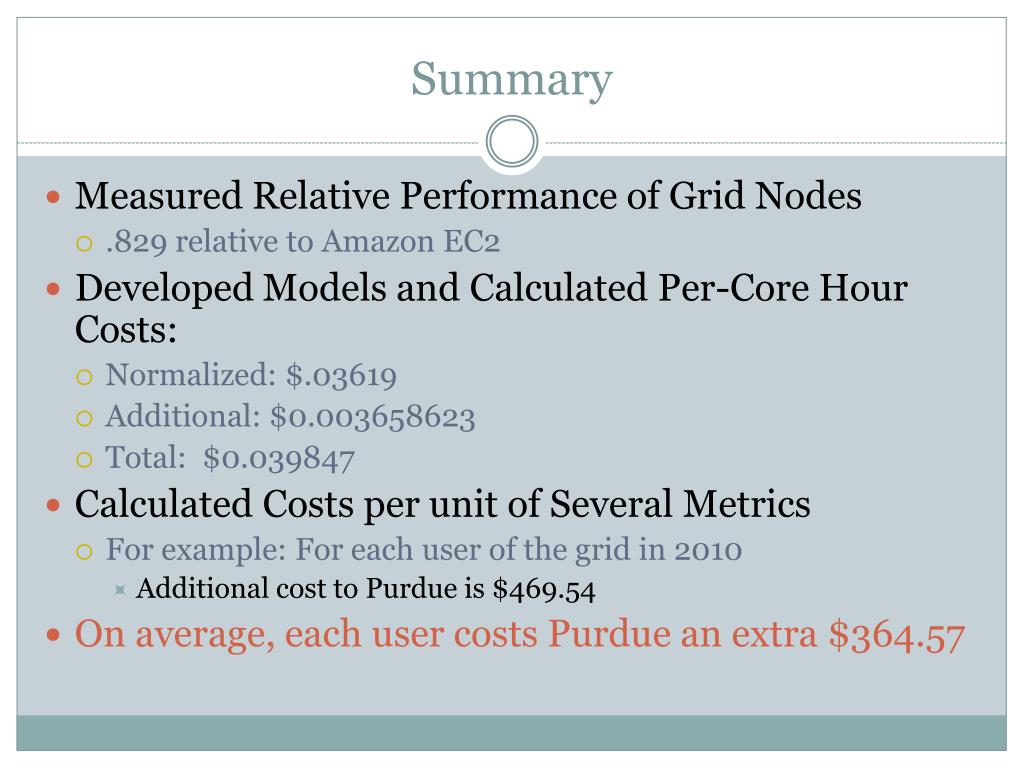This screenshot has width=1024, height=768.
Task: Click the circle ornament below the title
Action: point(512,141)
